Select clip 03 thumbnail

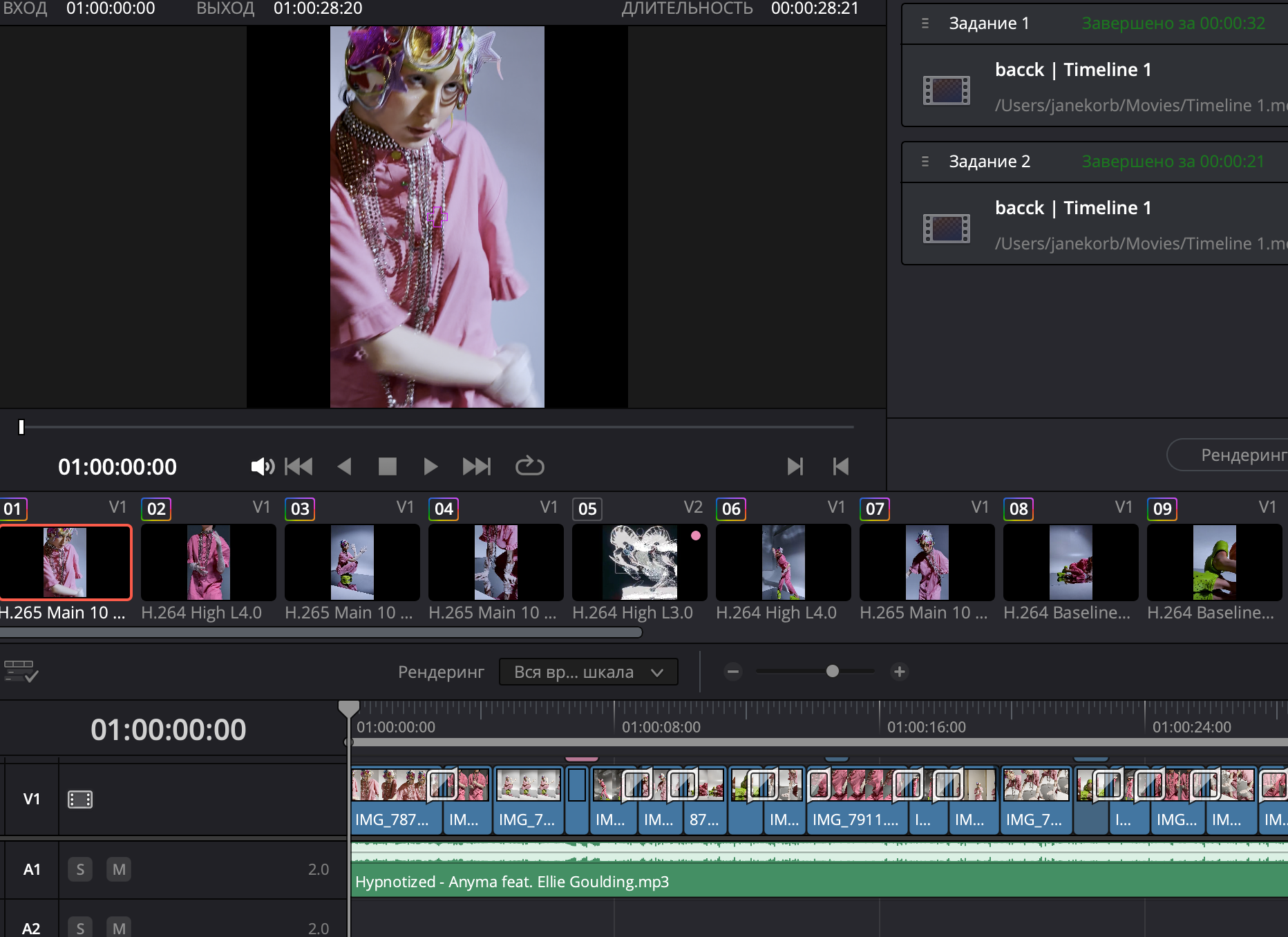352,562
